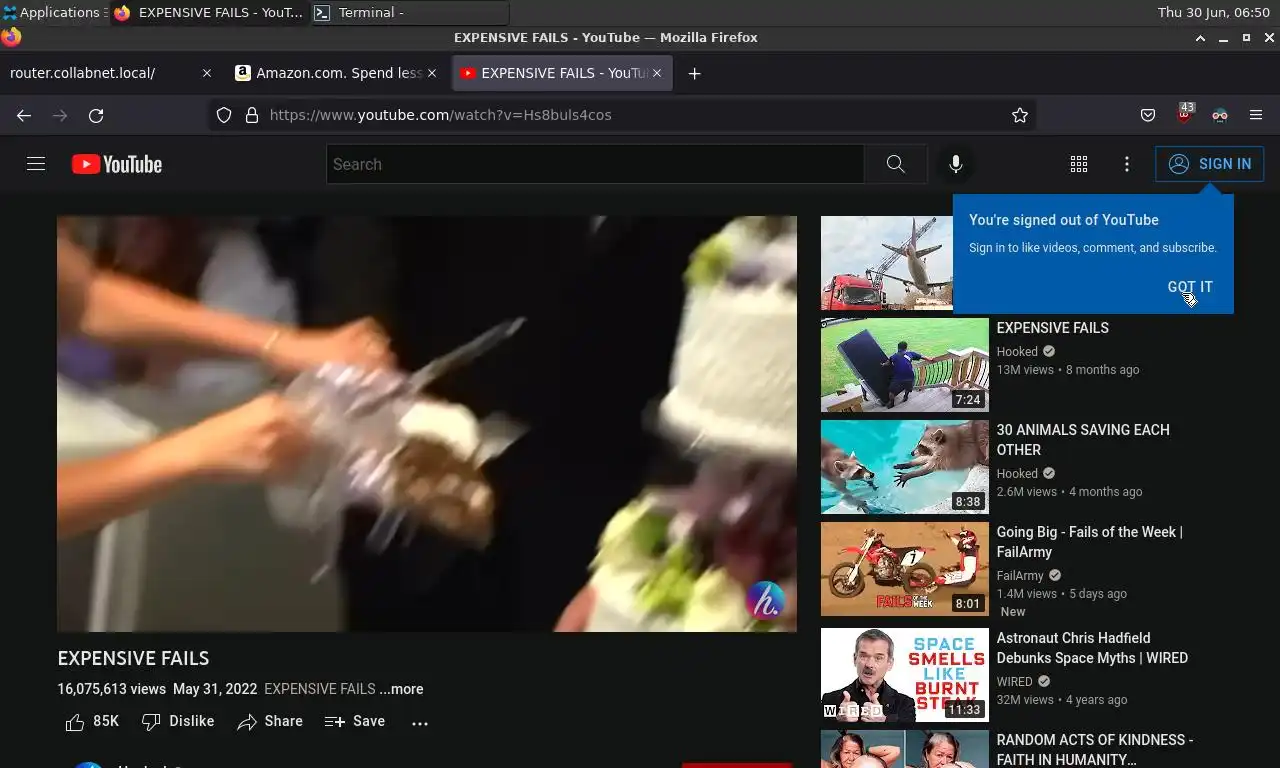Click 'RANDOM ACTS OF KINDNESS' title

[1095, 749]
